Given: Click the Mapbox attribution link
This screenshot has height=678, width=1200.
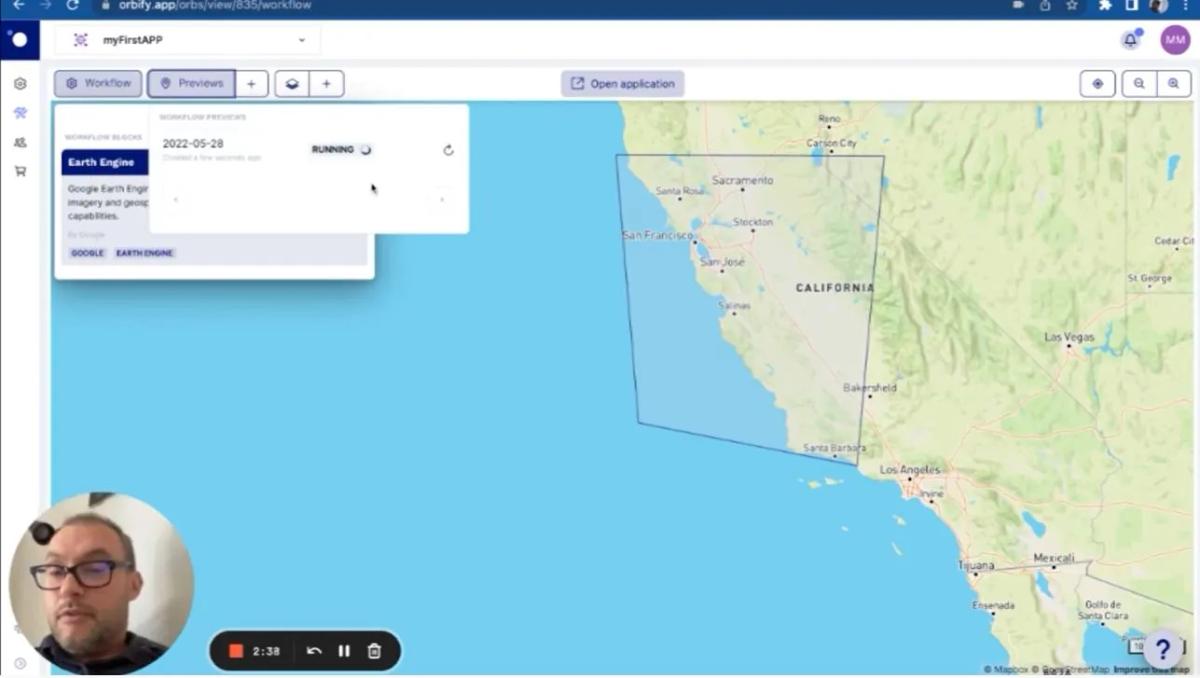Looking at the screenshot, I should 1006,670.
